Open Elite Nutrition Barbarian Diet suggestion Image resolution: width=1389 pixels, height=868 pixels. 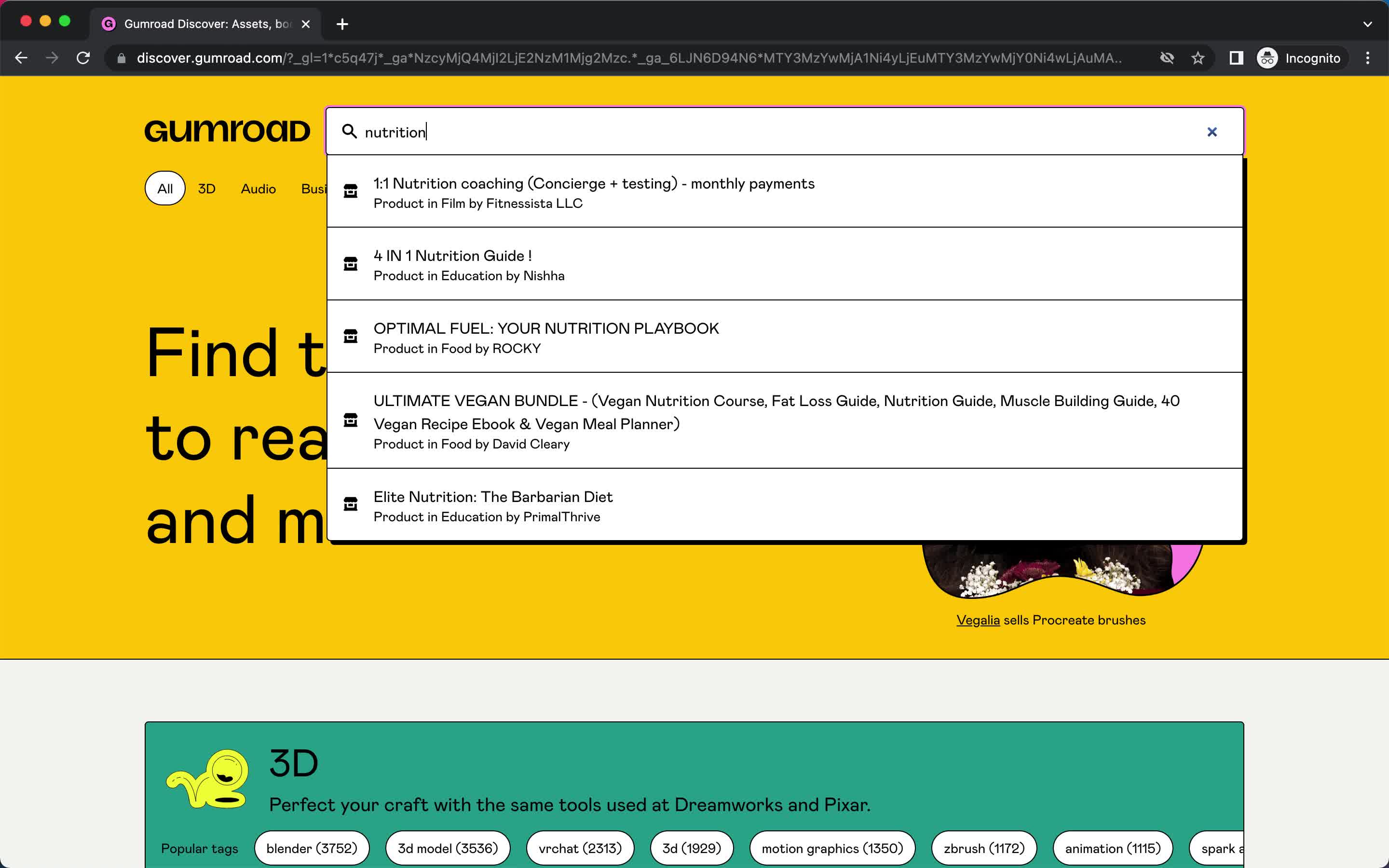(x=784, y=505)
